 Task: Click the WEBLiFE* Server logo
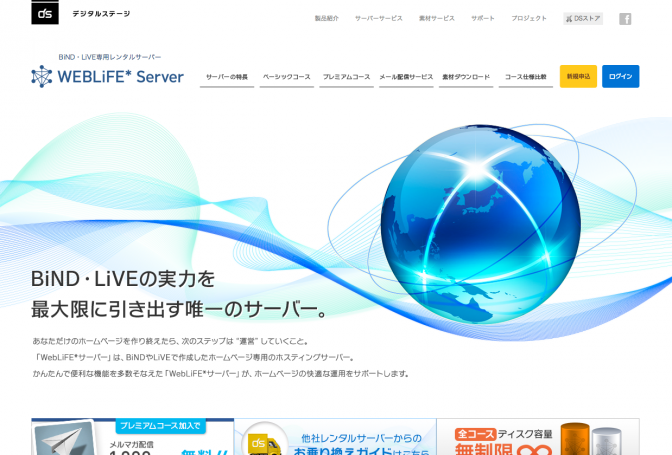[107, 76]
